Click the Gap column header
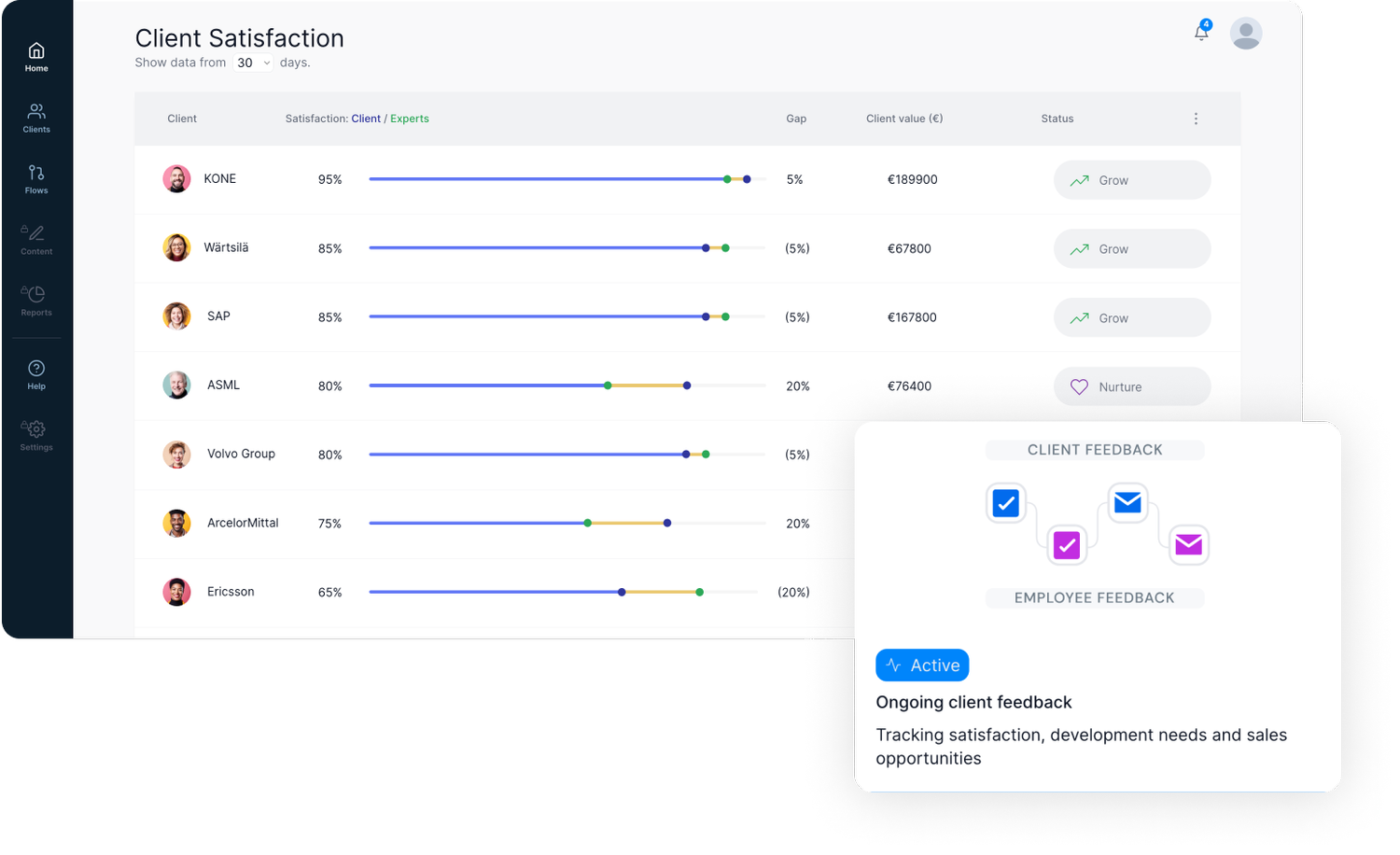Image resolution: width=1400 pixels, height=855 pixels. click(796, 119)
